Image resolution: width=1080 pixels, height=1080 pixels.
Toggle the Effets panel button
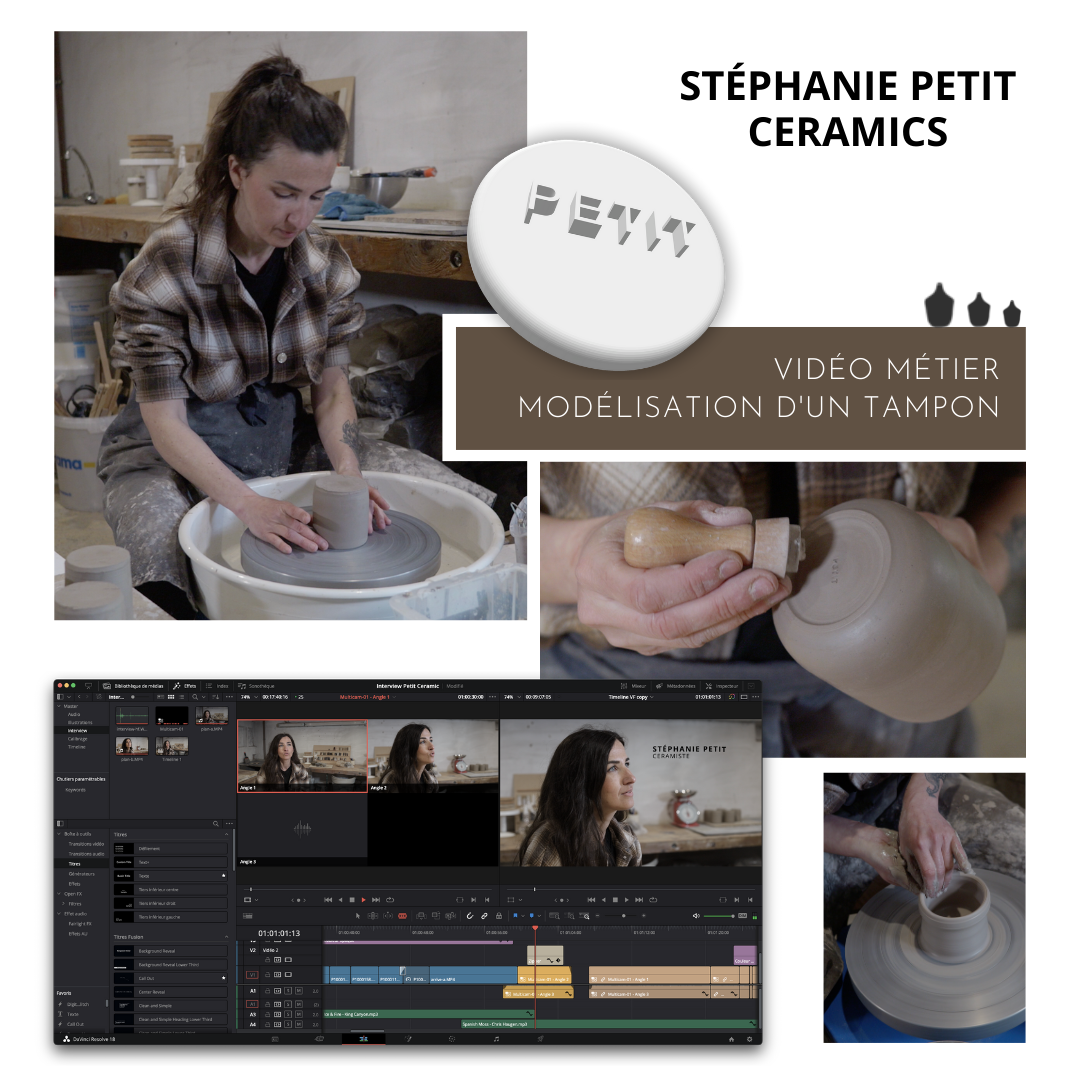click(184, 686)
